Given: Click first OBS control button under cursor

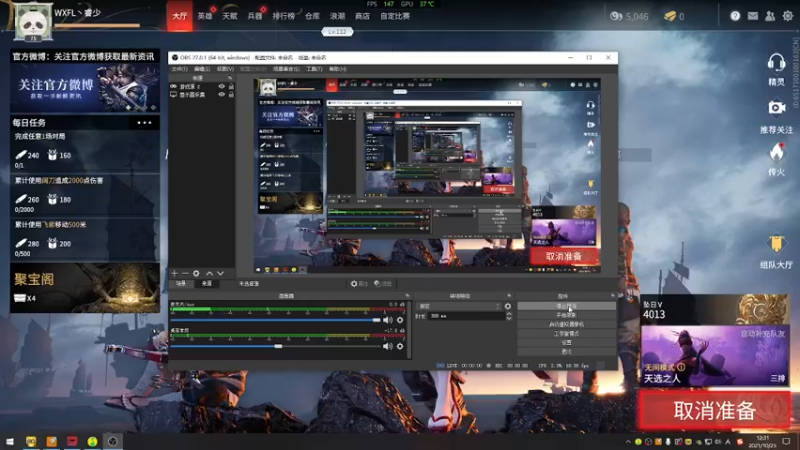Looking at the screenshot, I should (566, 306).
